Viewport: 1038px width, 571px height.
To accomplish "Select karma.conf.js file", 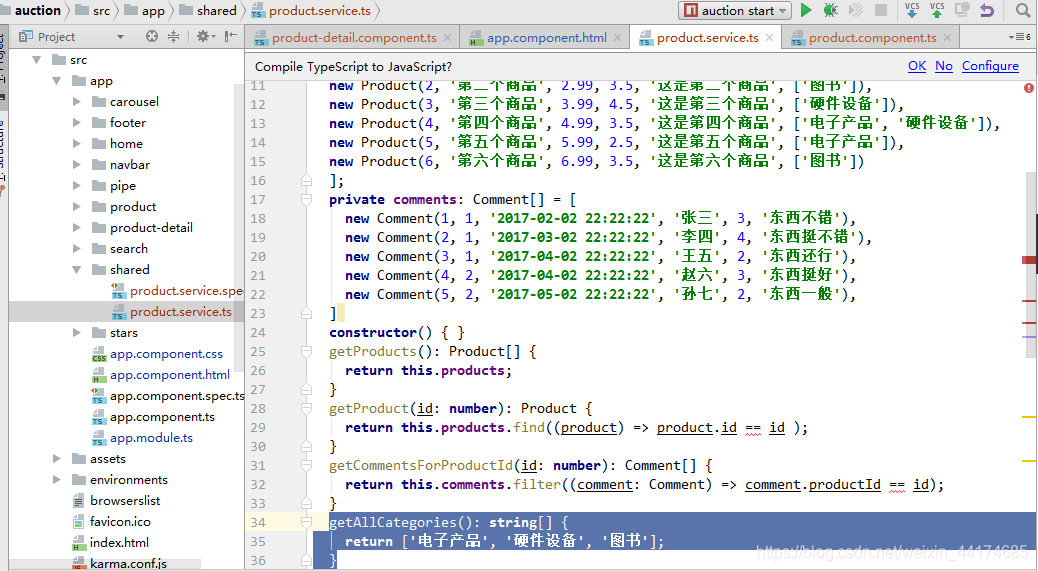I will pos(128,564).
